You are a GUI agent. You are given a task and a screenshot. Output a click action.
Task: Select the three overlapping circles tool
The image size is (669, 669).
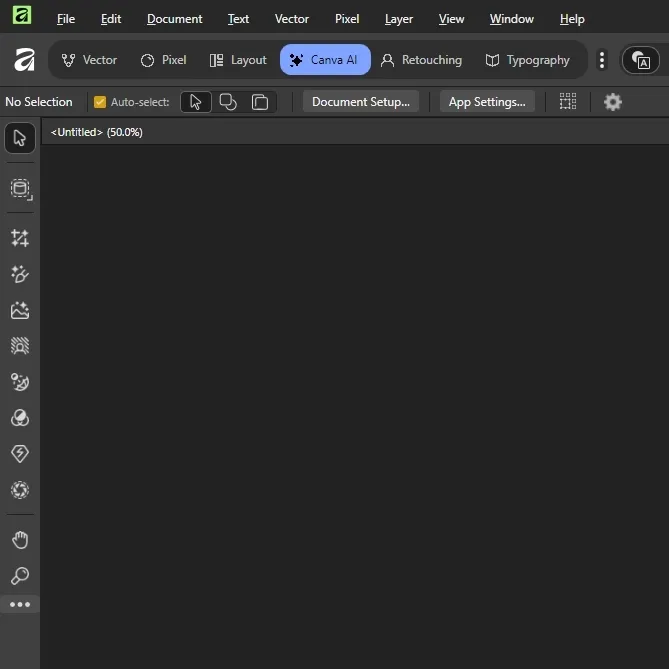coord(20,418)
